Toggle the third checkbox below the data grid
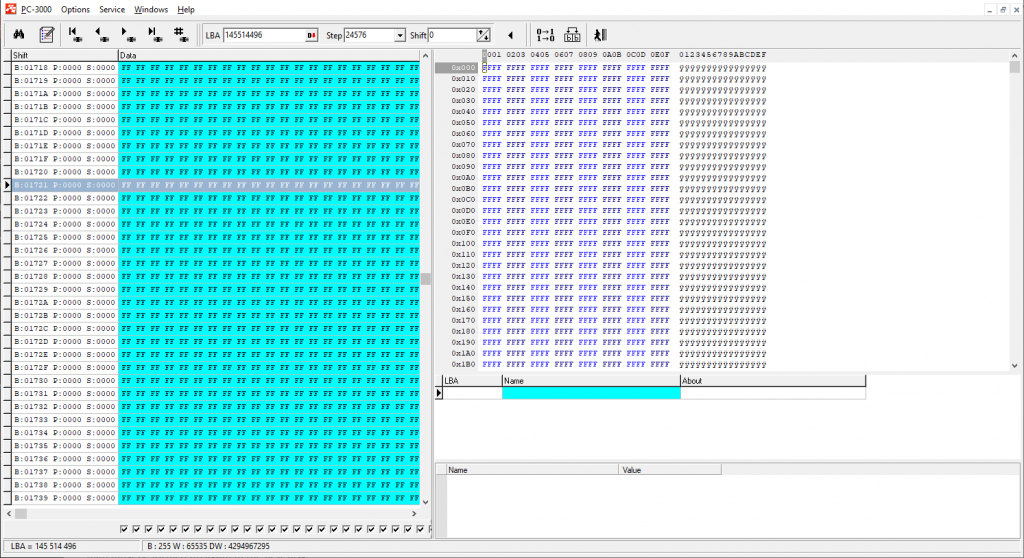Screen dimensions: 1024x558 point(150,529)
